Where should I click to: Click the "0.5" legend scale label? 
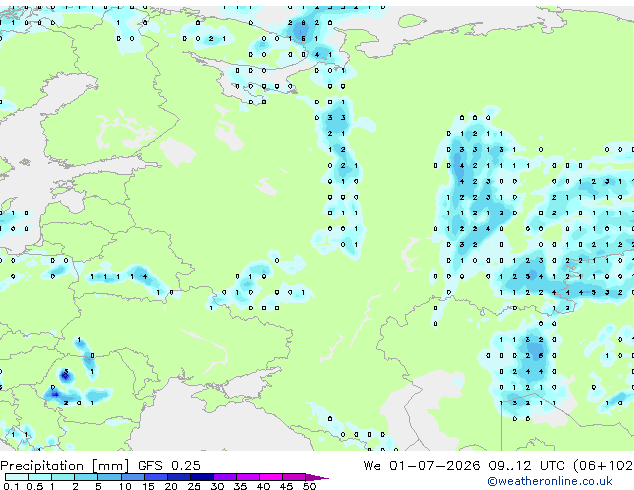point(35,486)
